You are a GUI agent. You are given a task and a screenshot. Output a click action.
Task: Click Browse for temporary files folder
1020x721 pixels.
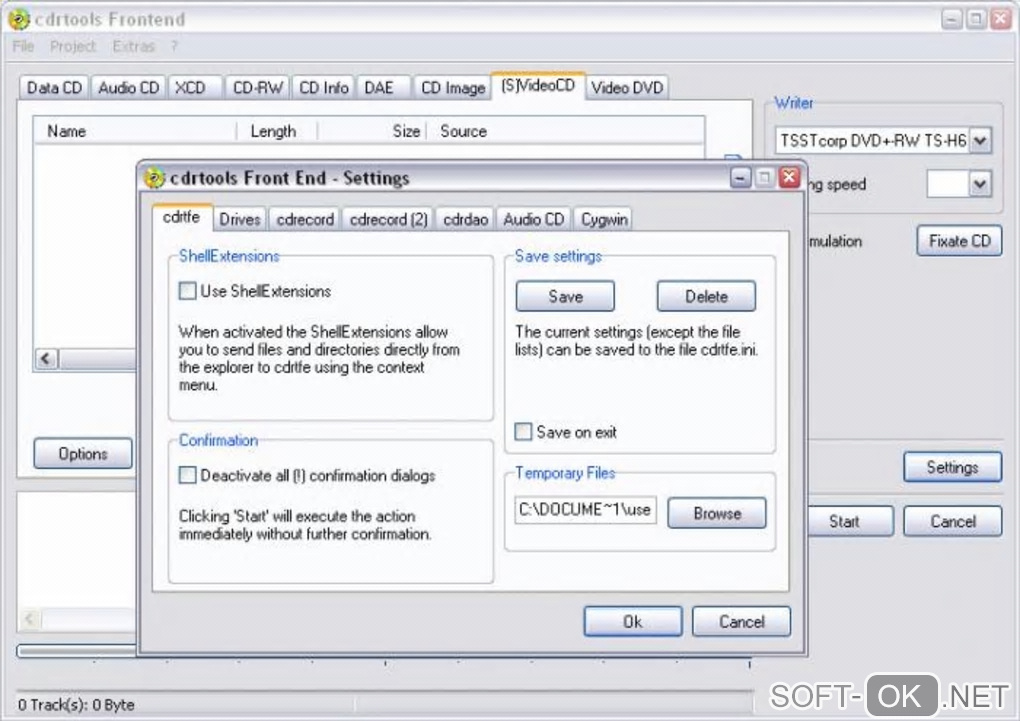717,513
